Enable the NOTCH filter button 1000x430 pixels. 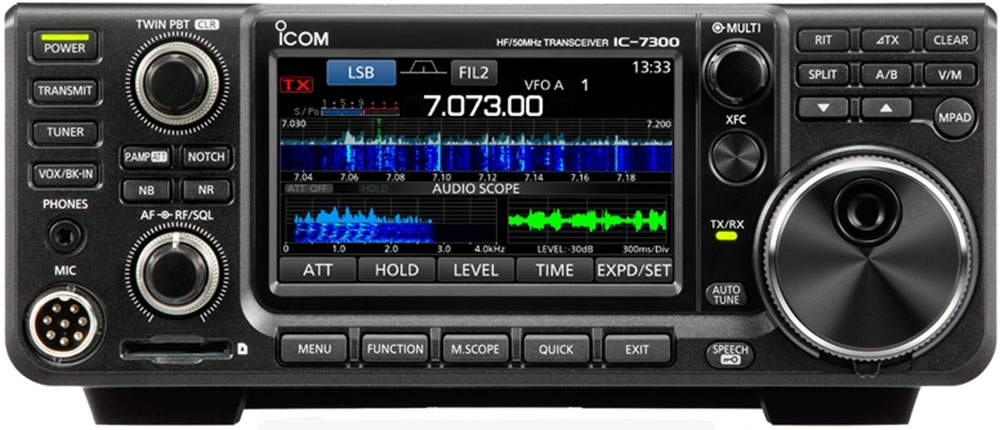206,157
